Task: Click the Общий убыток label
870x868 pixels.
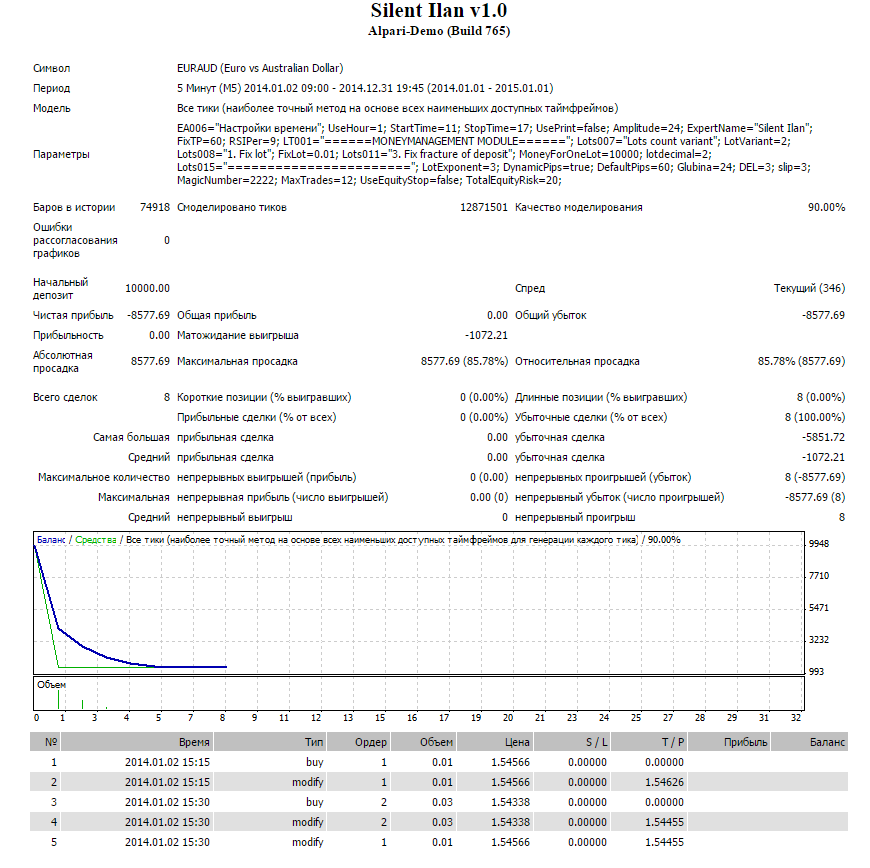Action: point(550,315)
